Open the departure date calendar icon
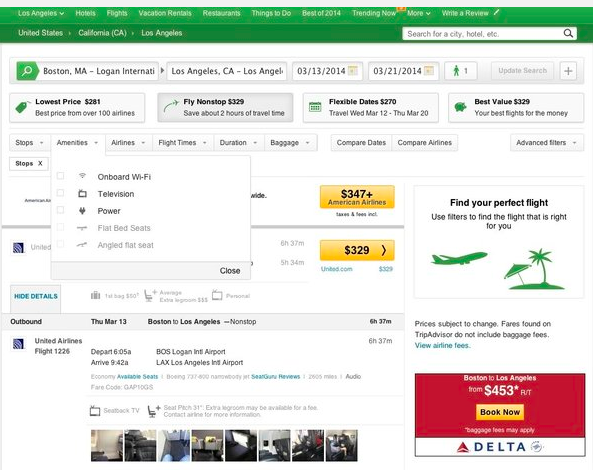The image size is (593, 470). click(352, 71)
